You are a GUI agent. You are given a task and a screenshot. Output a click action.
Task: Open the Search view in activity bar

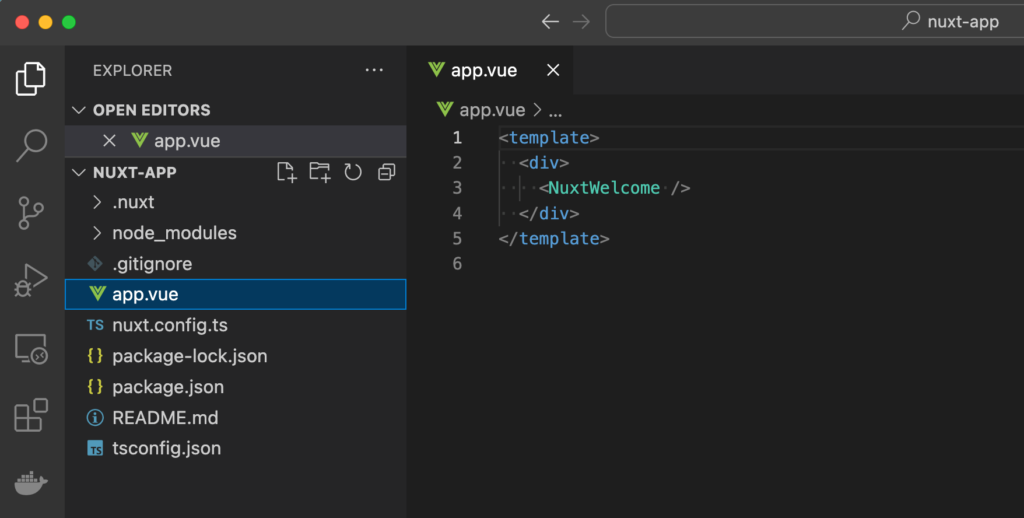31,145
